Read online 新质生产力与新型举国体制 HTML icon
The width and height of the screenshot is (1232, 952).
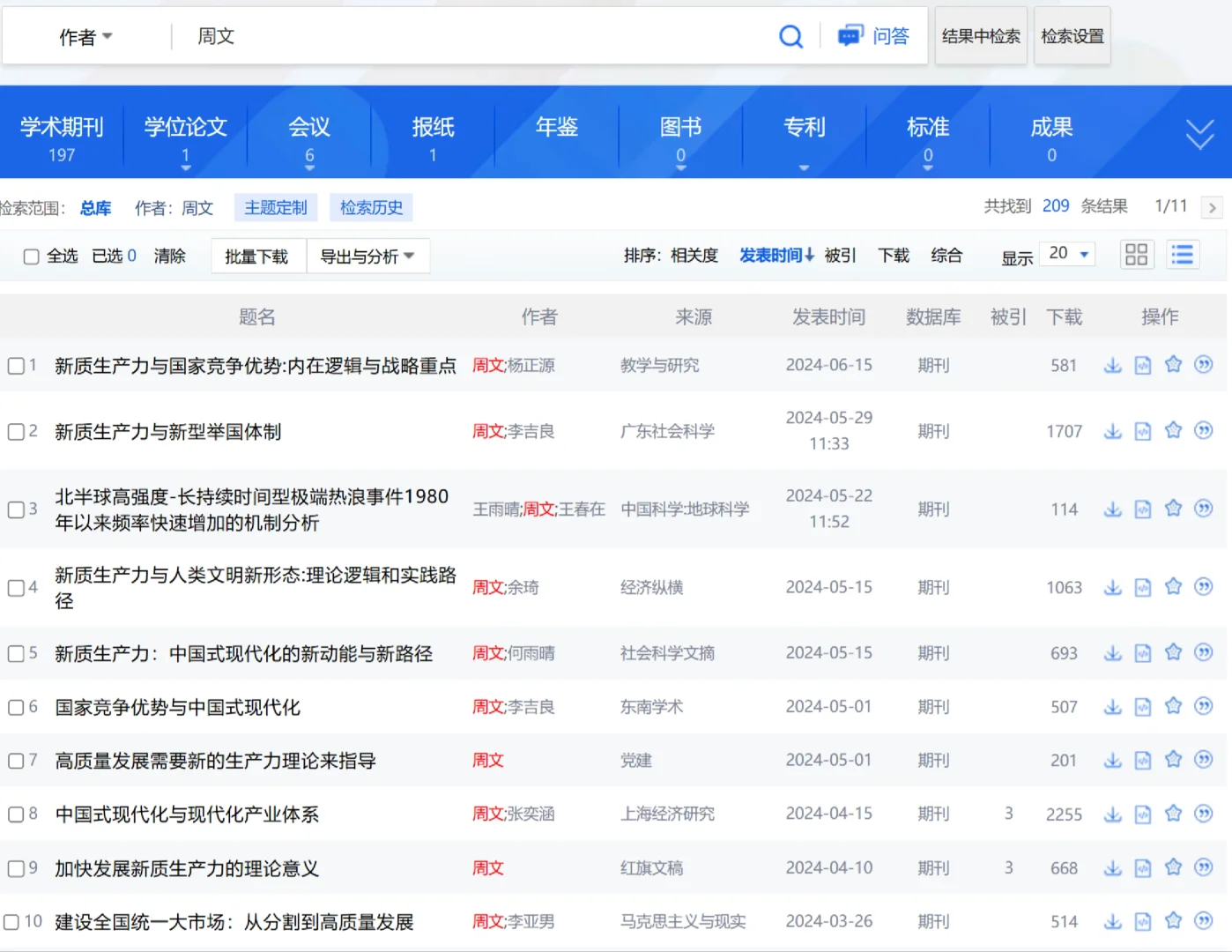pos(1143,431)
